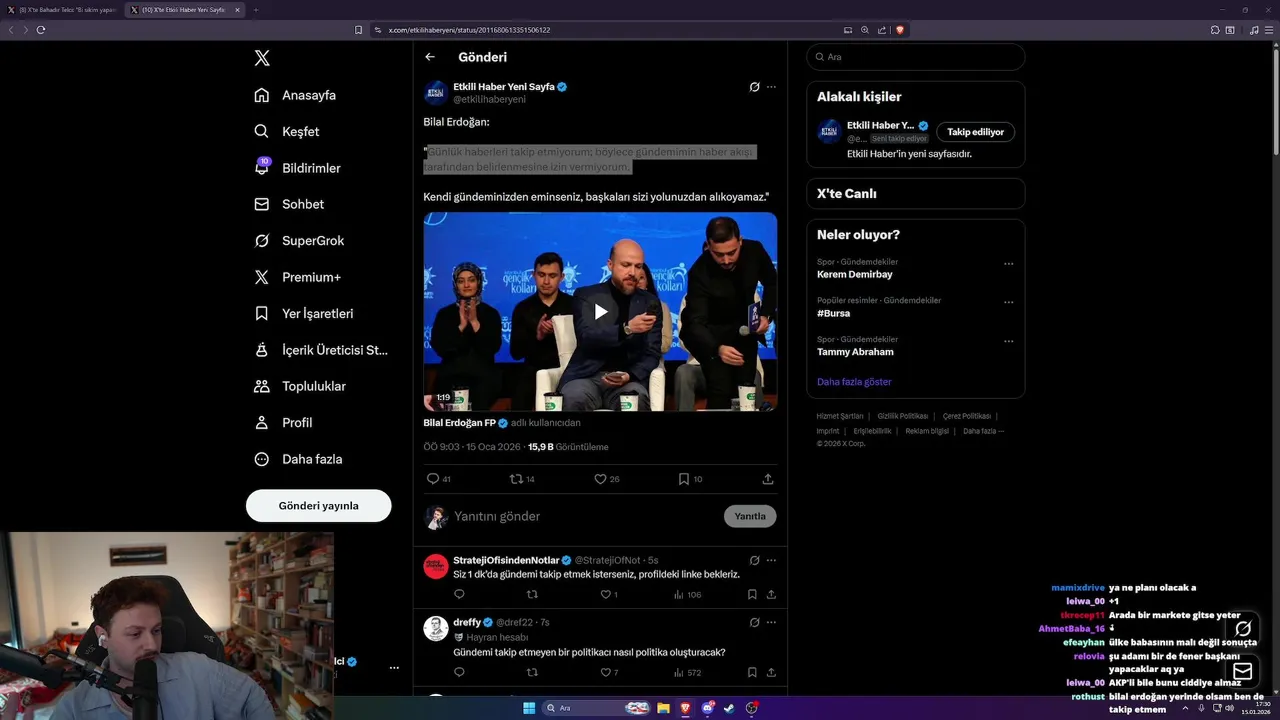The width and height of the screenshot is (1280, 720).
Task: Click the Yanıtla button
Action: [x=750, y=516]
